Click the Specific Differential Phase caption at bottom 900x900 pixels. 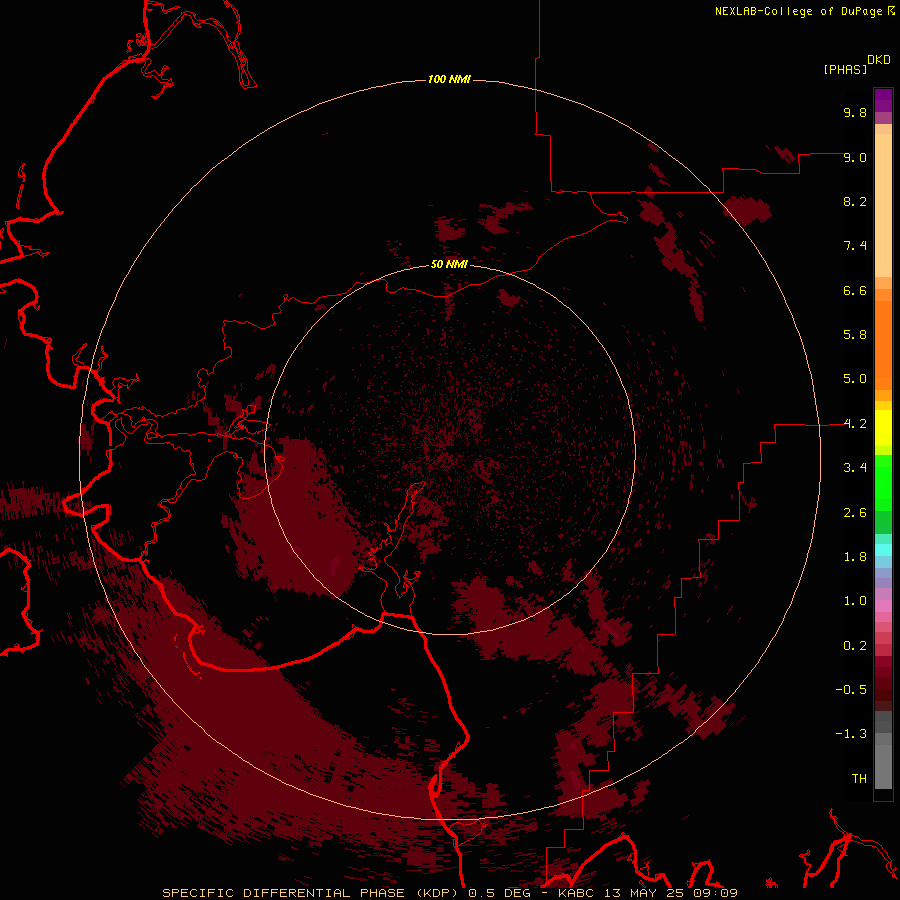(449, 893)
